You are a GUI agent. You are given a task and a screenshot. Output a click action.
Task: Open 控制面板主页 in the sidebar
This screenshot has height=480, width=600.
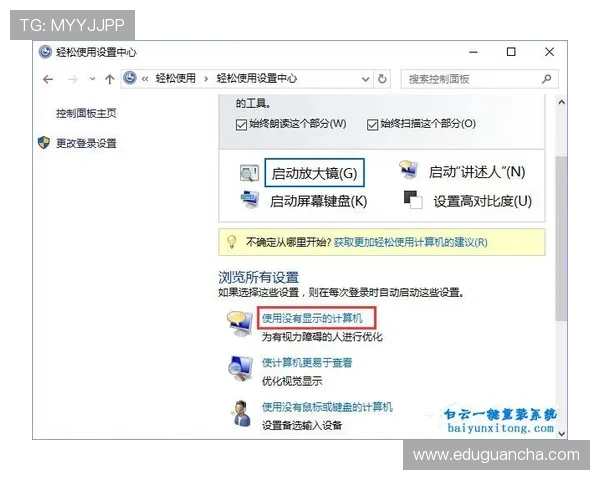[x=86, y=113]
